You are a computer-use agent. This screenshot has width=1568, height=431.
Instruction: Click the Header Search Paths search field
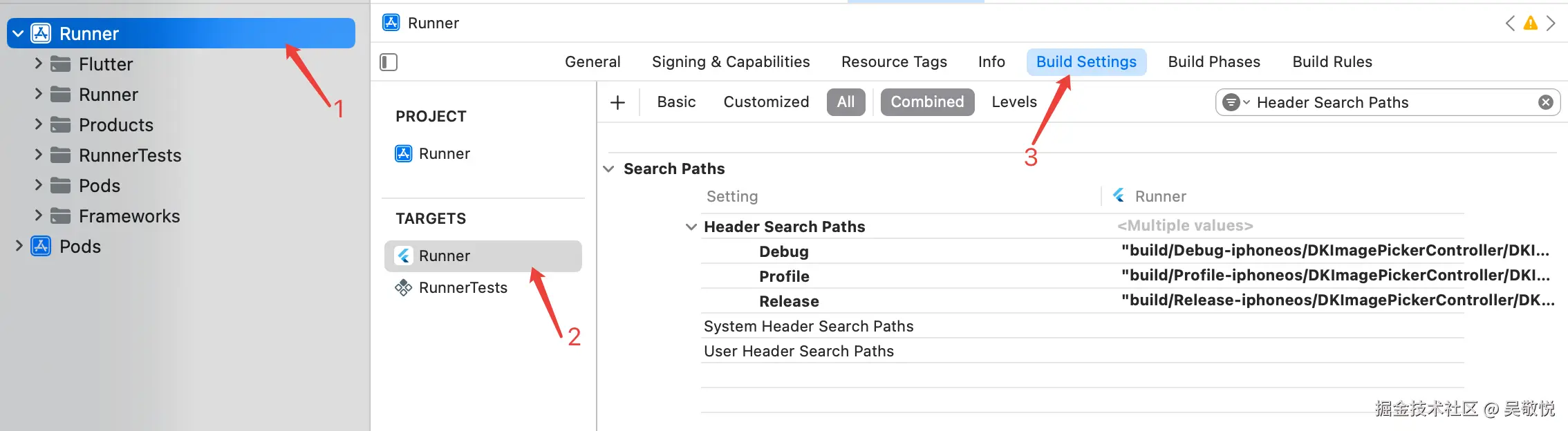click(1390, 103)
